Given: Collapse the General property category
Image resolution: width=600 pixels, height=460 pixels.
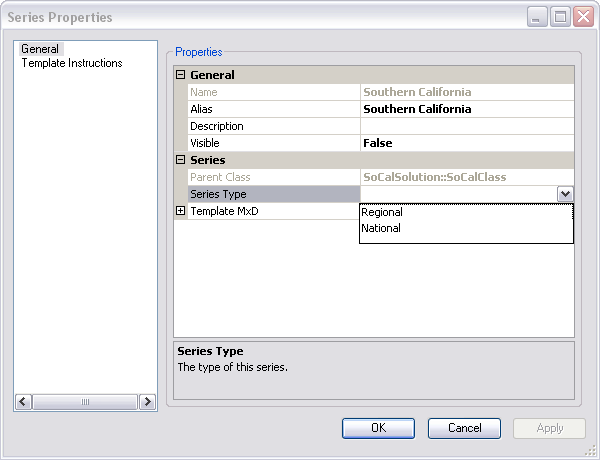Looking at the screenshot, I should point(181,75).
